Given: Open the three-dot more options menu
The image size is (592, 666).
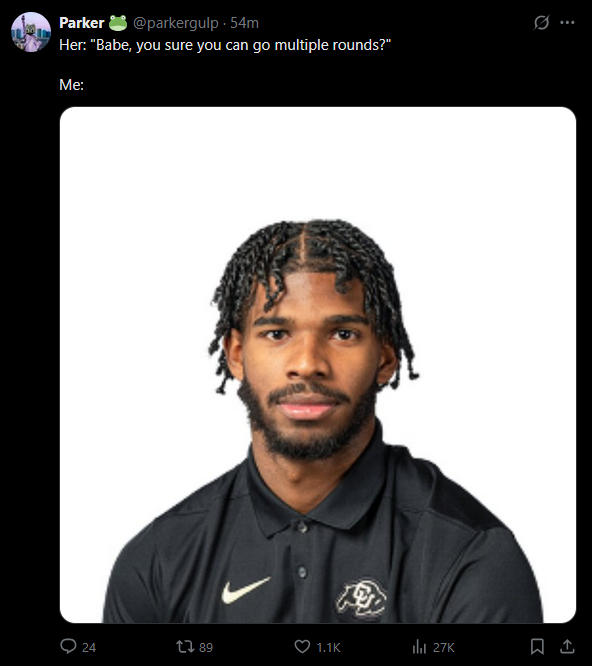Looking at the screenshot, I should click(567, 23).
